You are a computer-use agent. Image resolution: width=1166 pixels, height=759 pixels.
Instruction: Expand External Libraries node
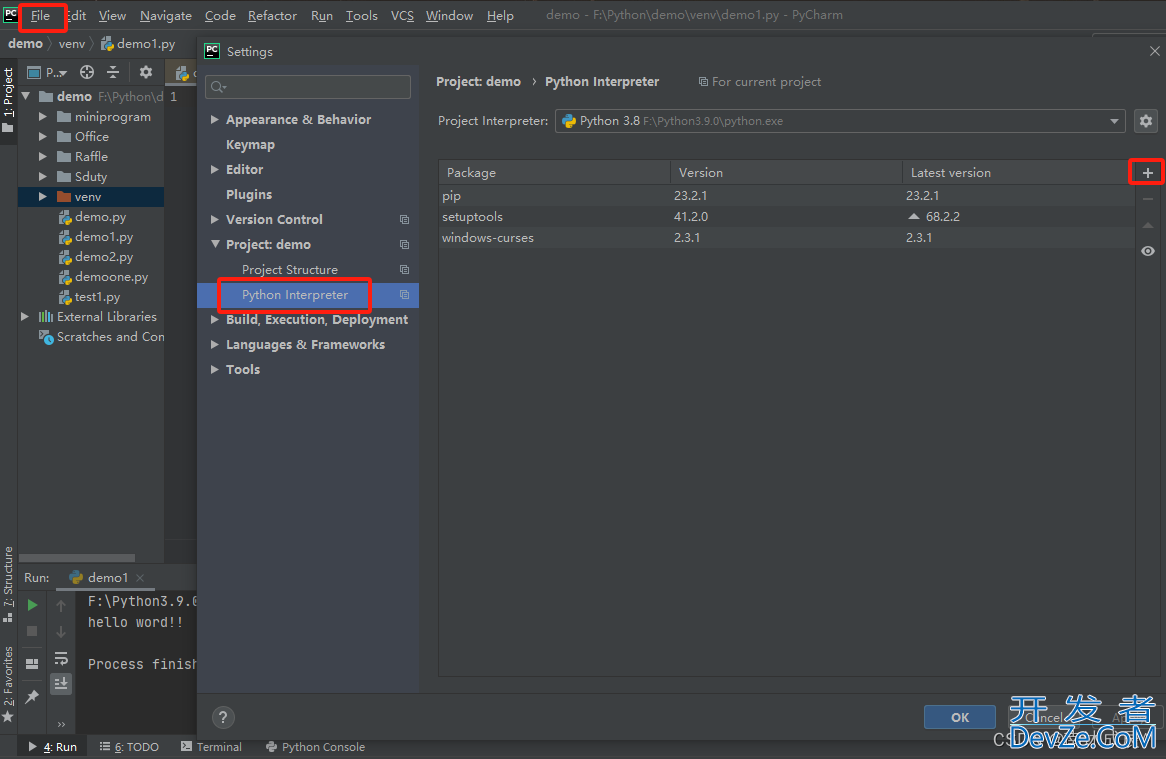coord(25,317)
